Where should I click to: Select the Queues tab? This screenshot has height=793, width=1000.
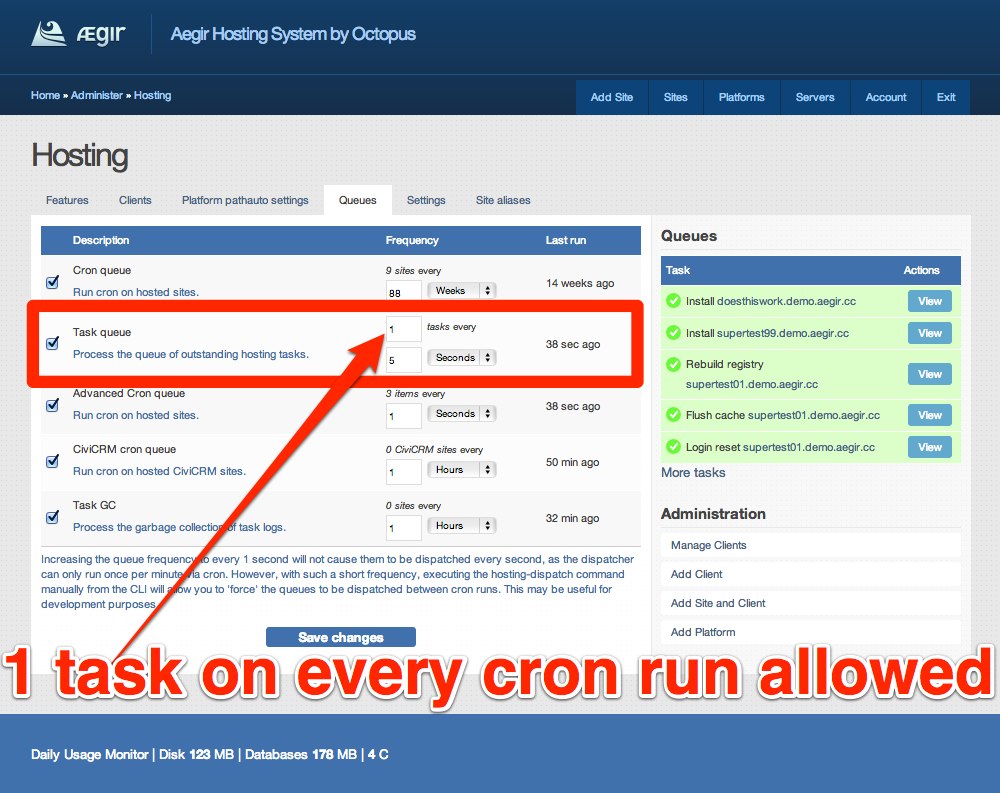tap(357, 200)
